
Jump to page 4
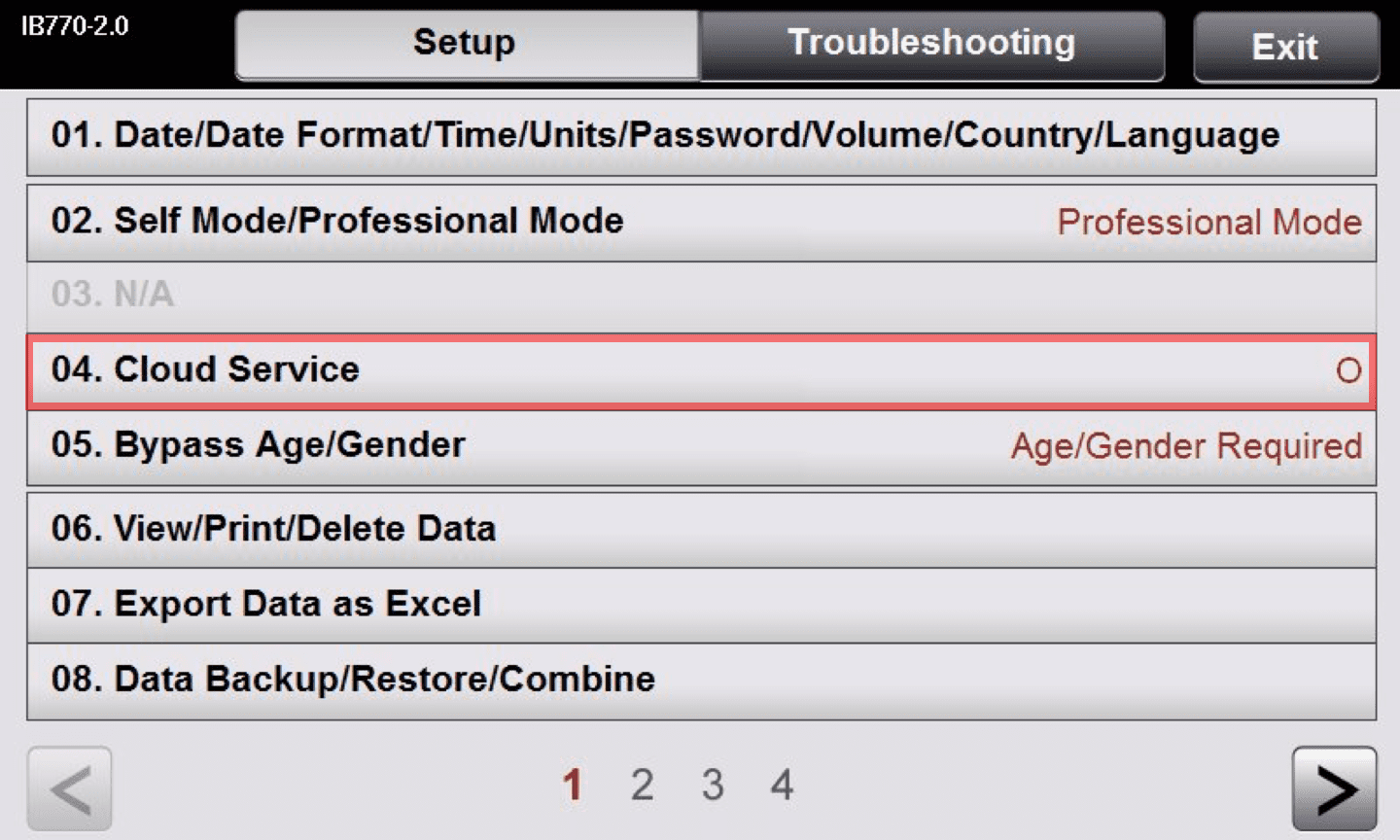(x=783, y=785)
